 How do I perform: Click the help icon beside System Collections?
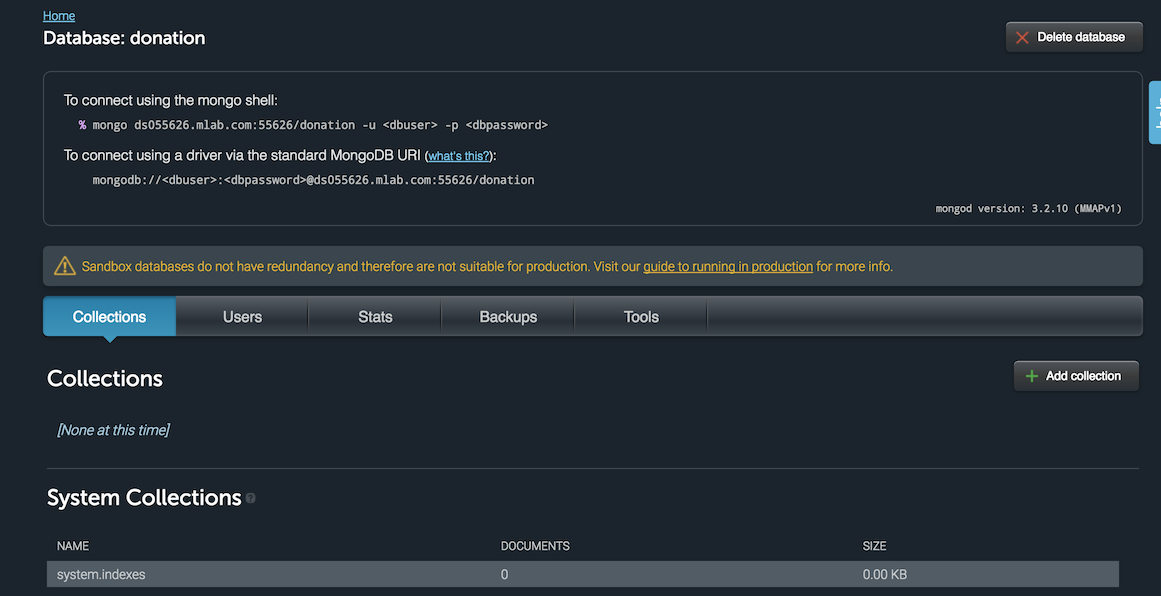click(251, 498)
